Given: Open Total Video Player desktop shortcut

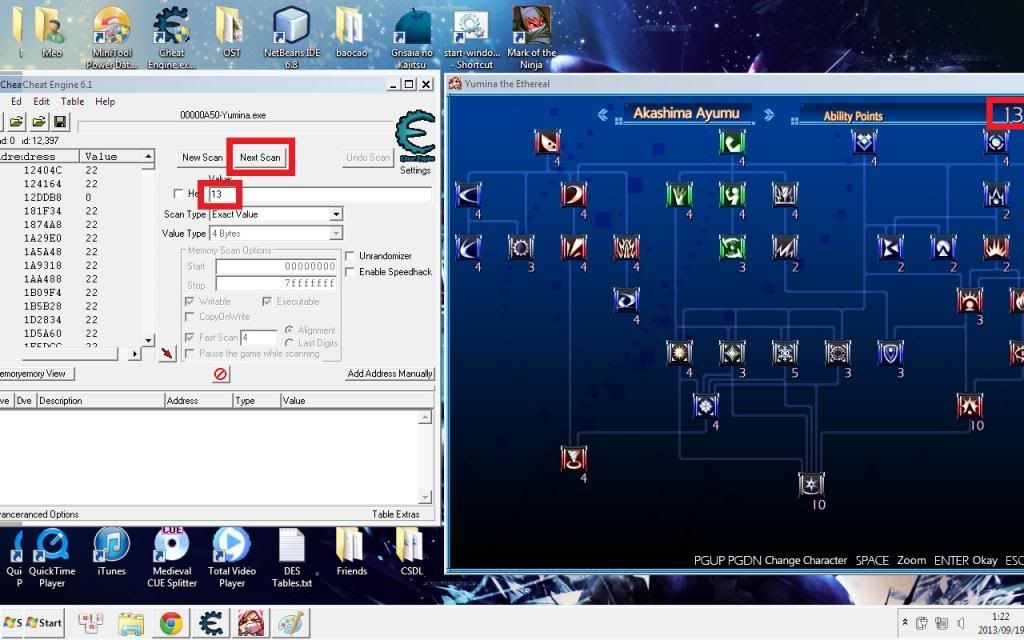Looking at the screenshot, I should [232, 558].
